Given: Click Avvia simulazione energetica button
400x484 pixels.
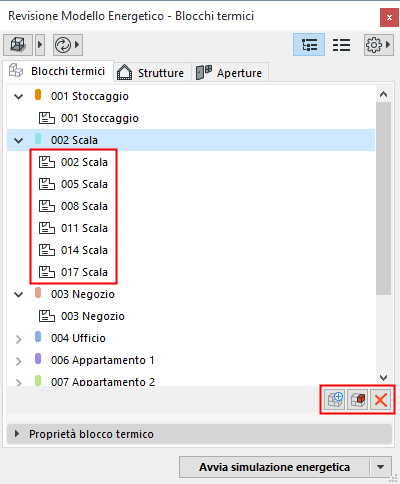Looking at the screenshot, I should [274, 467].
